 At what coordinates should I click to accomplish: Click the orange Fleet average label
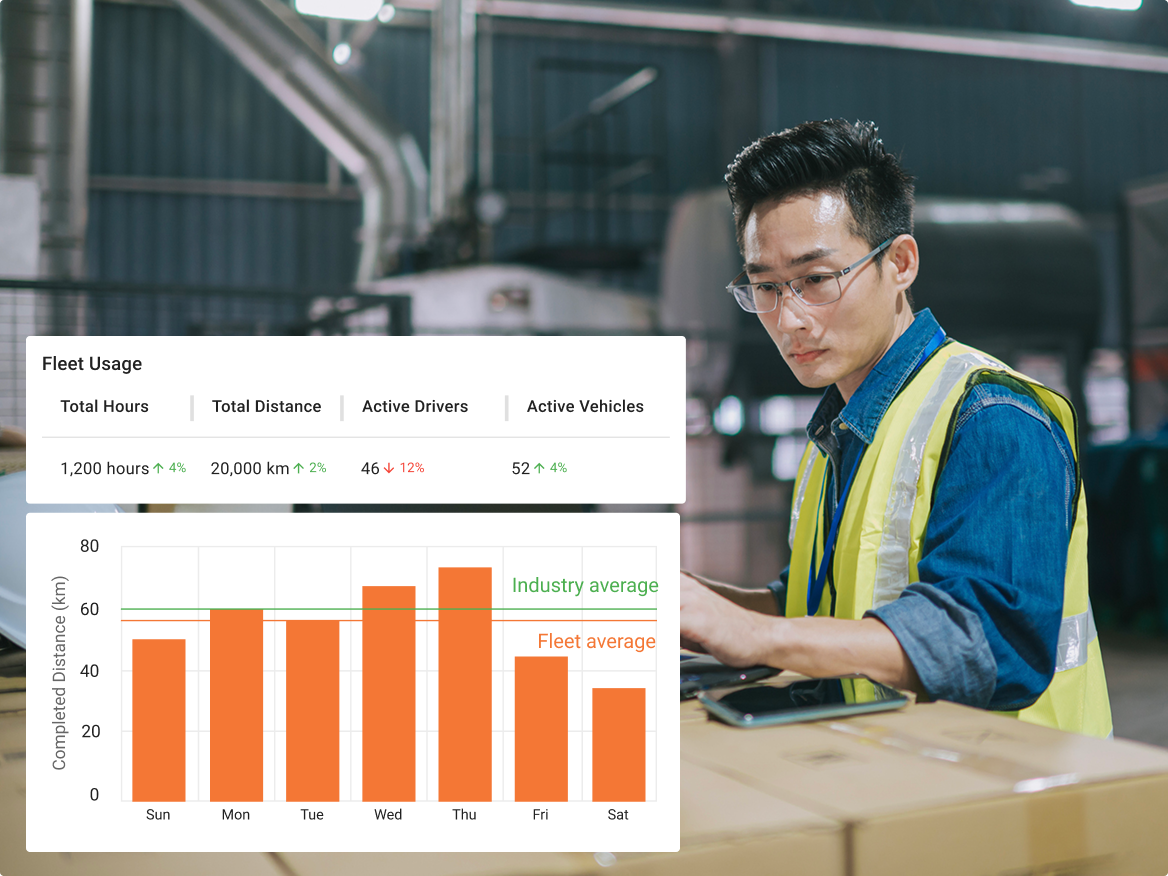click(x=596, y=642)
